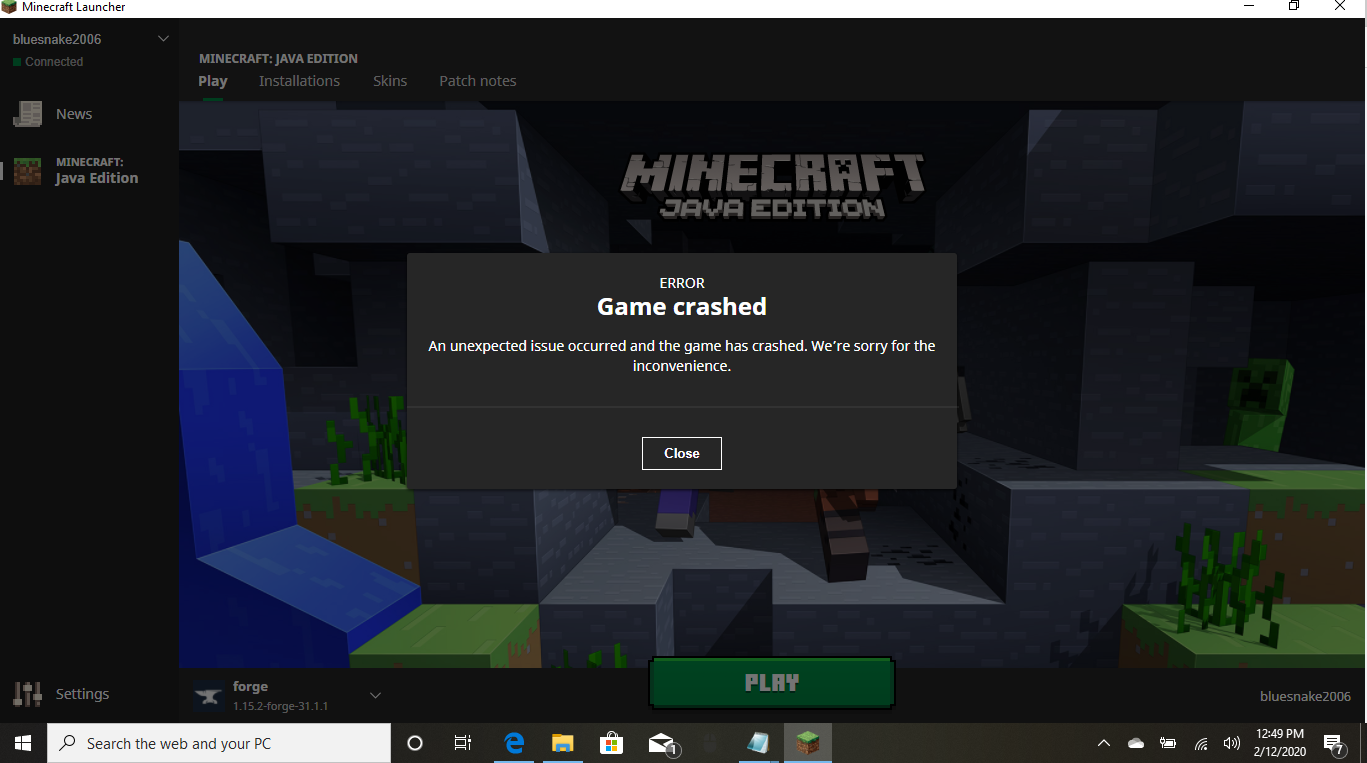Viewport: 1367px width, 763px height.
Task: Open the News section icon
Action: (x=27, y=114)
